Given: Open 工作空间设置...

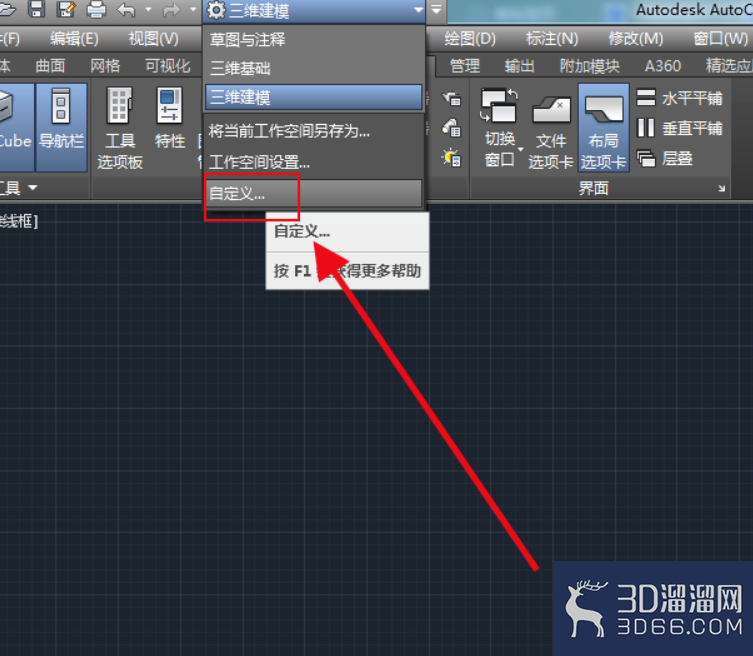Looking at the screenshot, I should point(314,162).
